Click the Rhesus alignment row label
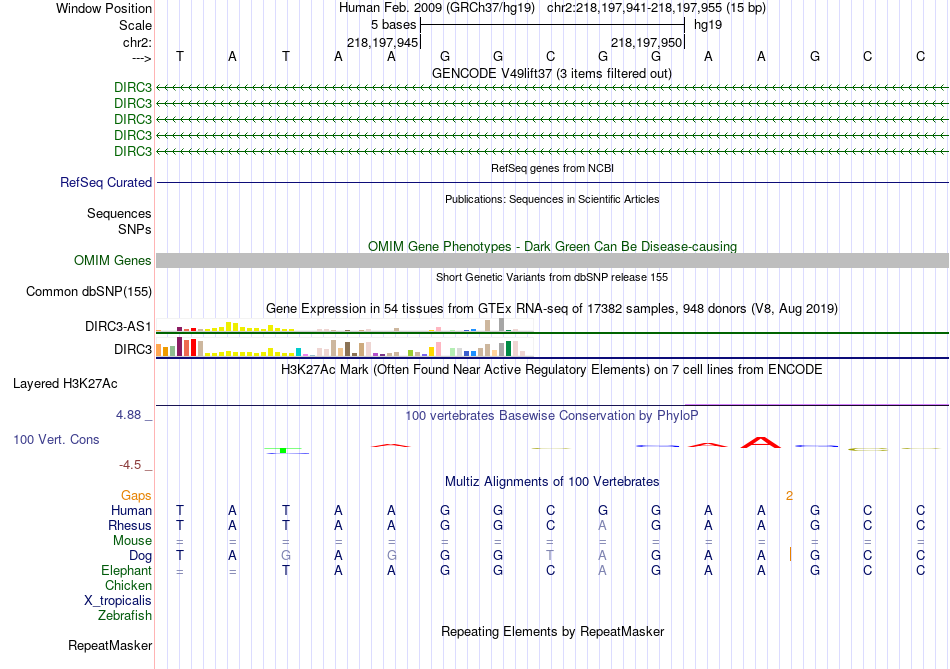This screenshot has width=950, height=669. (130, 525)
